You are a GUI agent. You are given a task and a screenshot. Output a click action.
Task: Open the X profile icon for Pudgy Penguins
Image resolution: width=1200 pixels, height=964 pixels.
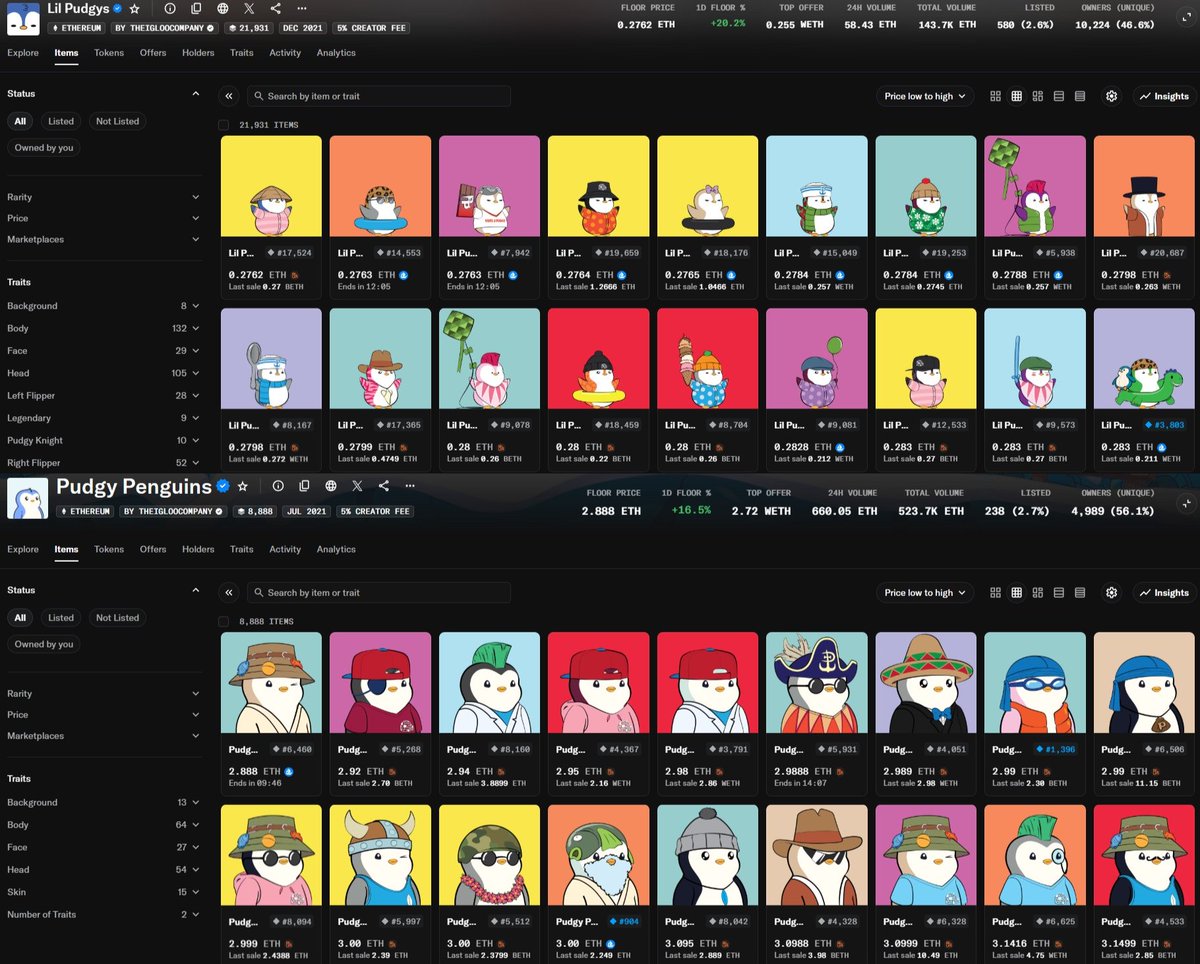click(x=357, y=486)
